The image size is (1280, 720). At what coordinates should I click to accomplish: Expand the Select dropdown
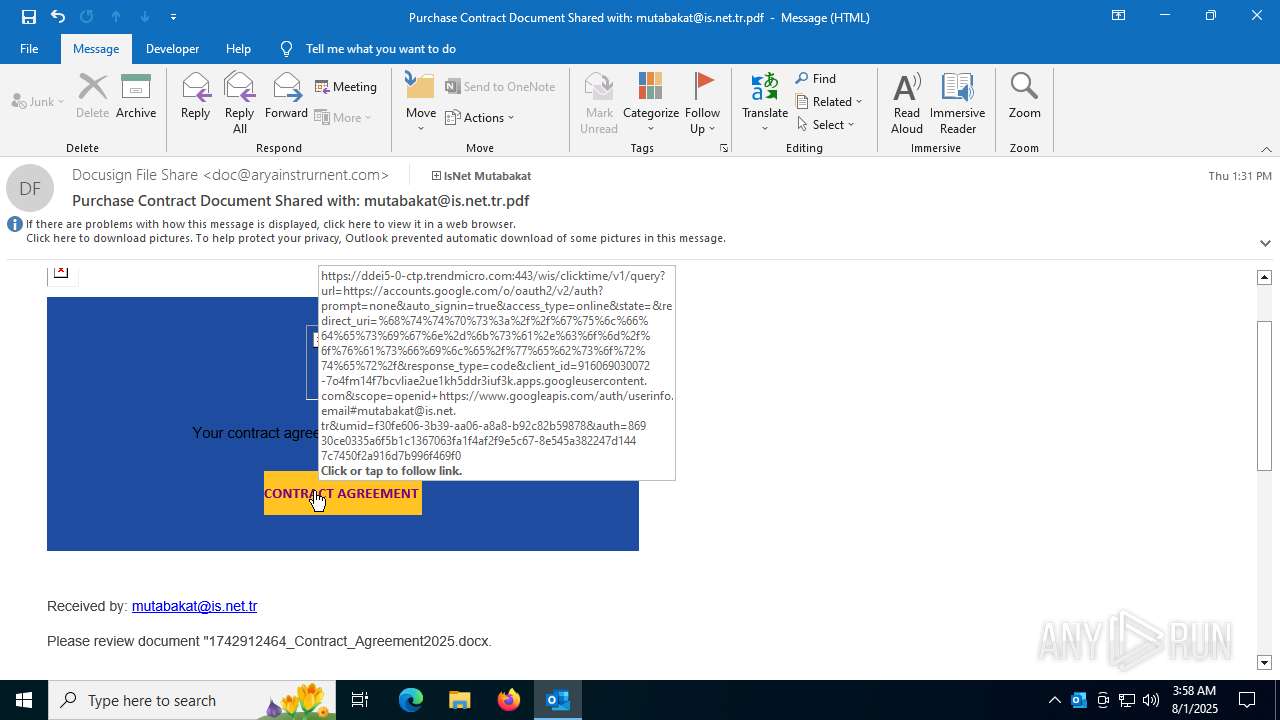pyautogui.click(x=826, y=124)
